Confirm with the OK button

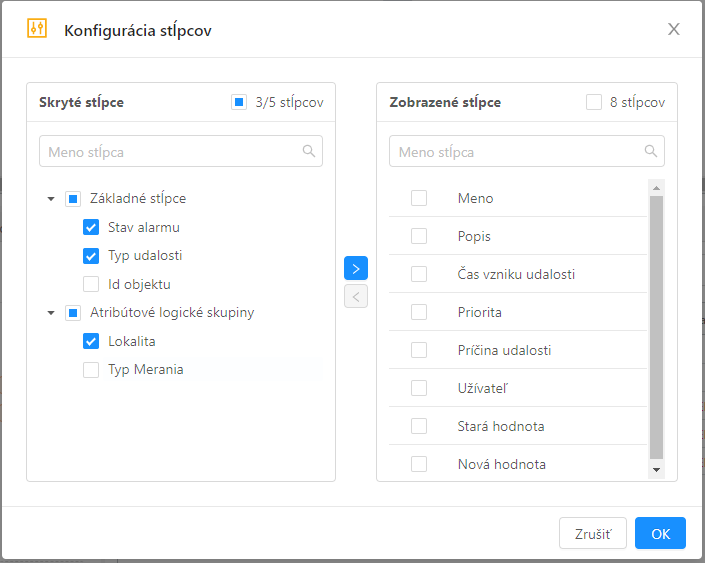coord(660,533)
